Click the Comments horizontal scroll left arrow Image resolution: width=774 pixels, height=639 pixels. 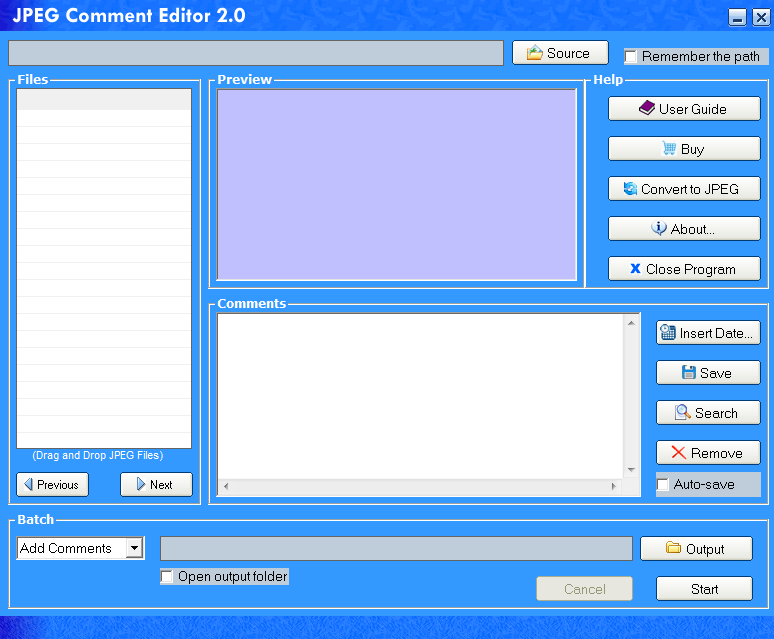click(226, 487)
